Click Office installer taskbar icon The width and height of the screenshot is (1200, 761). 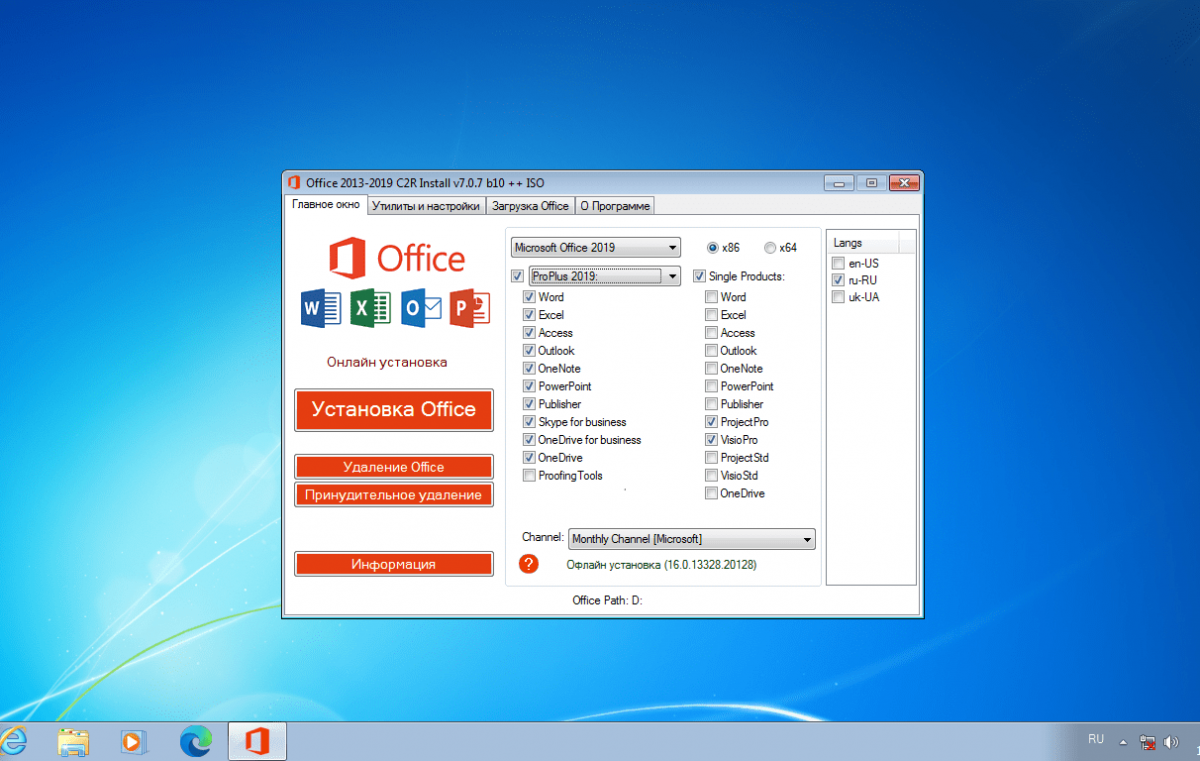(x=258, y=741)
